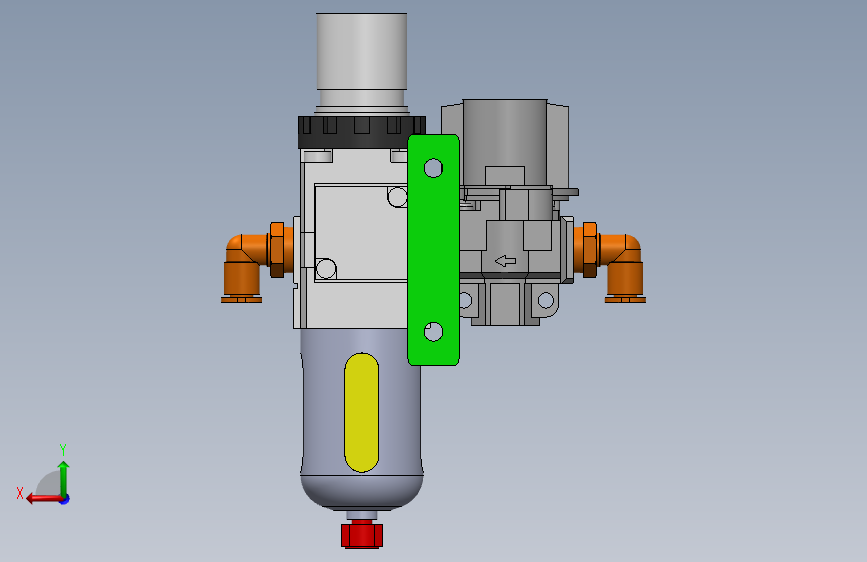The height and width of the screenshot is (562, 867).
Task: Select lower hole in green bracket
Action: [x=434, y=332]
